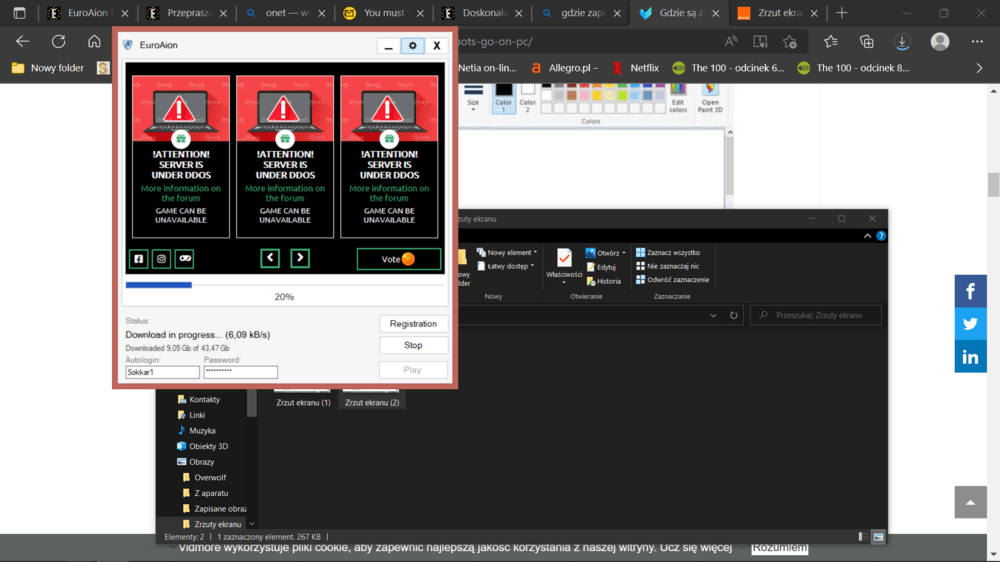Click Zaznacz wszystko in Explorer ribbon
Image resolution: width=1000 pixels, height=562 pixels.
point(672,253)
